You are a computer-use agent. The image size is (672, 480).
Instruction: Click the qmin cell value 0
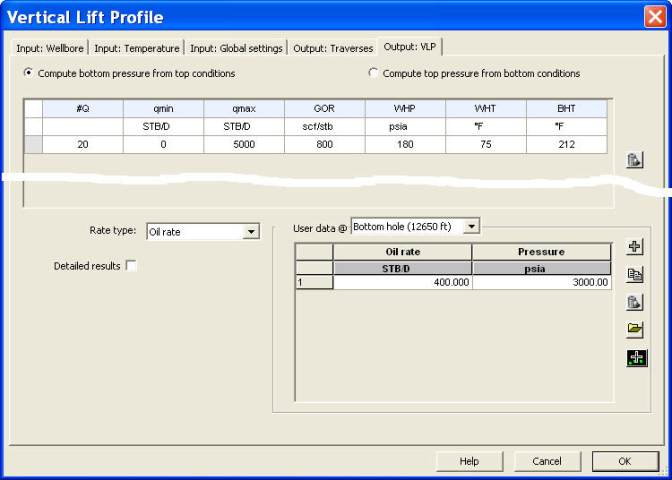point(163,144)
